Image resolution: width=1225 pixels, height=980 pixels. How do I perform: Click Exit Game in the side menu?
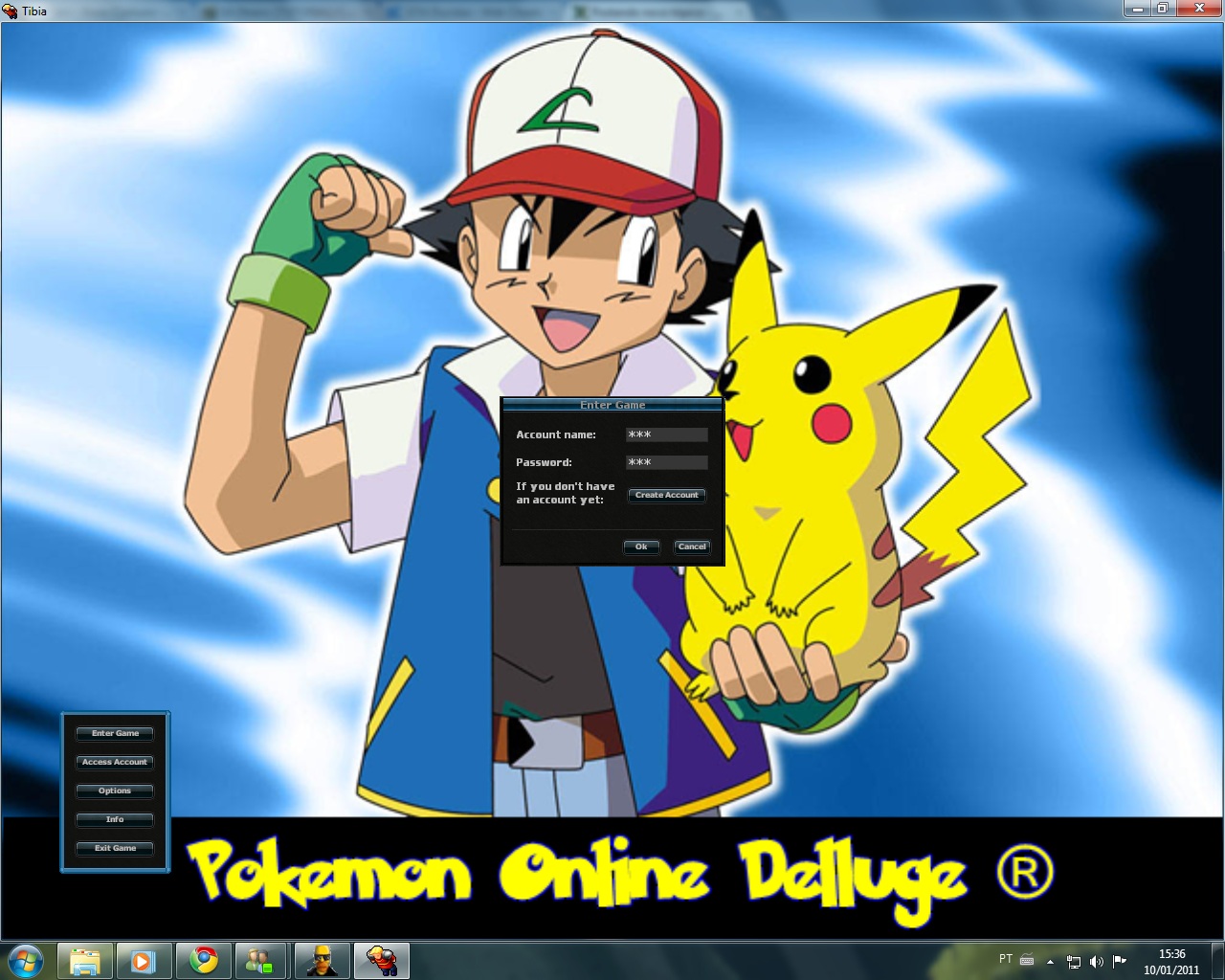[115, 848]
